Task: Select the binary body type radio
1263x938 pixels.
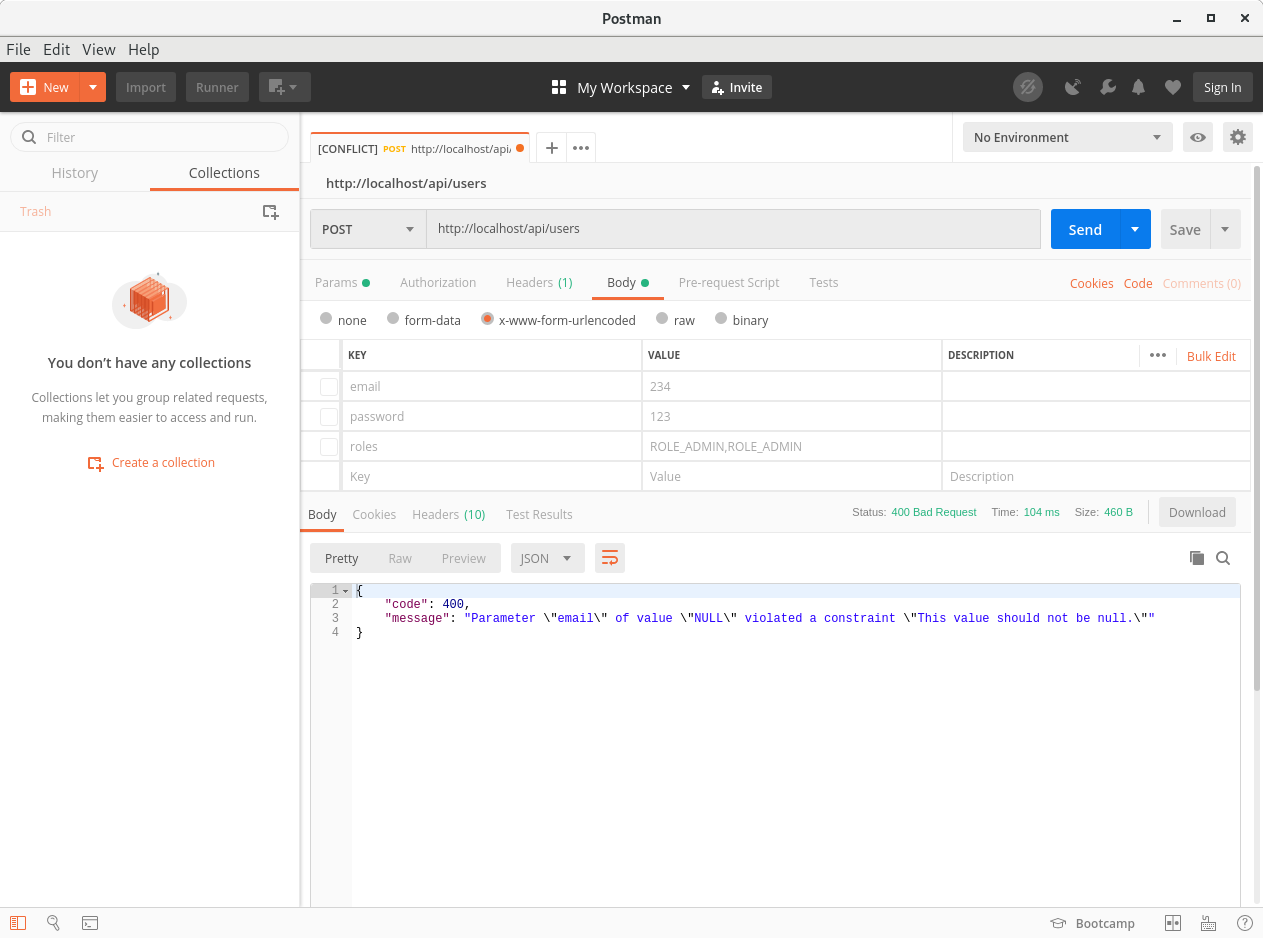Action: click(721, 319)
